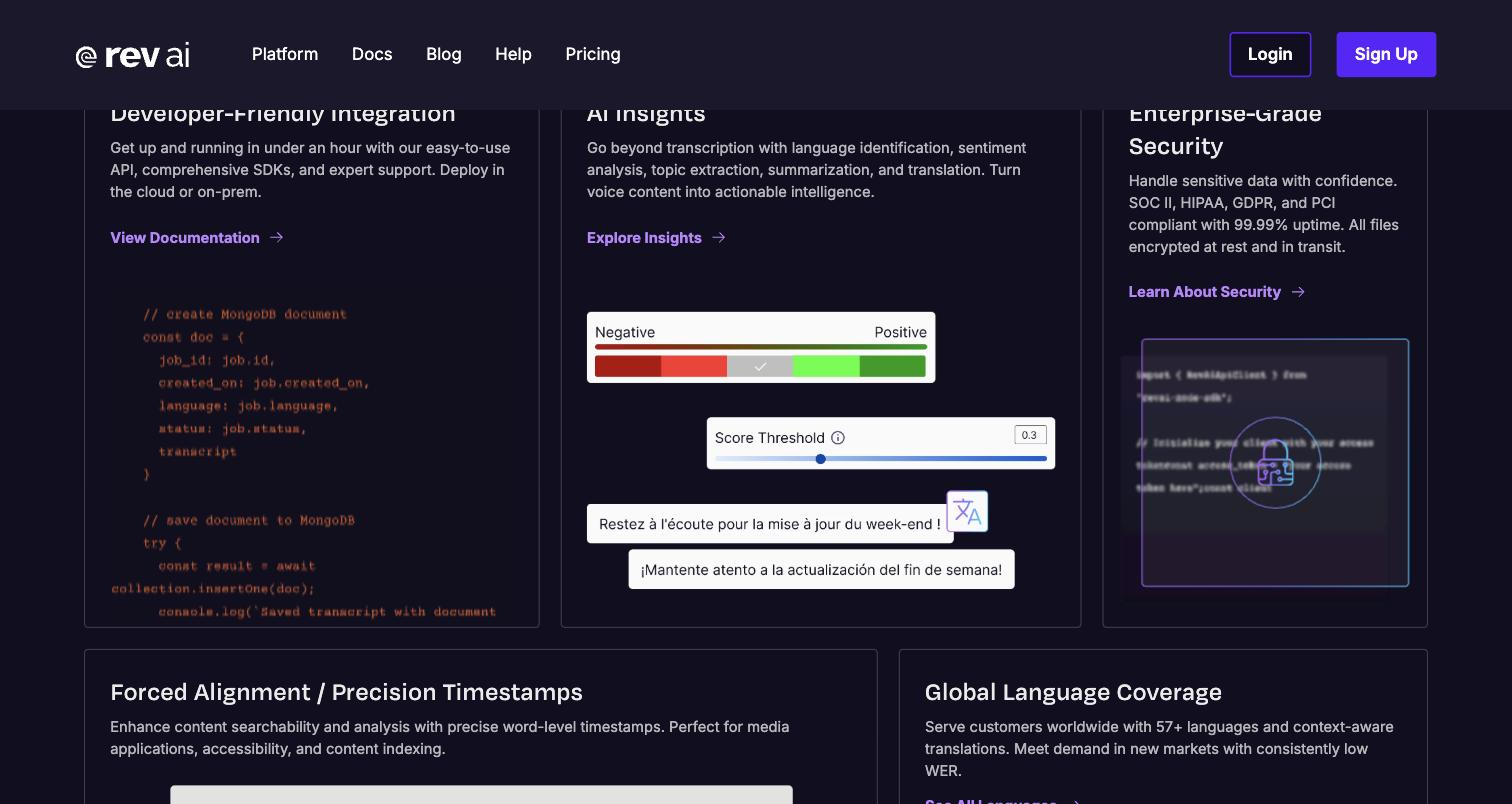Click the translation language icon
This screenshot has height=804, width=1512.
967,511
